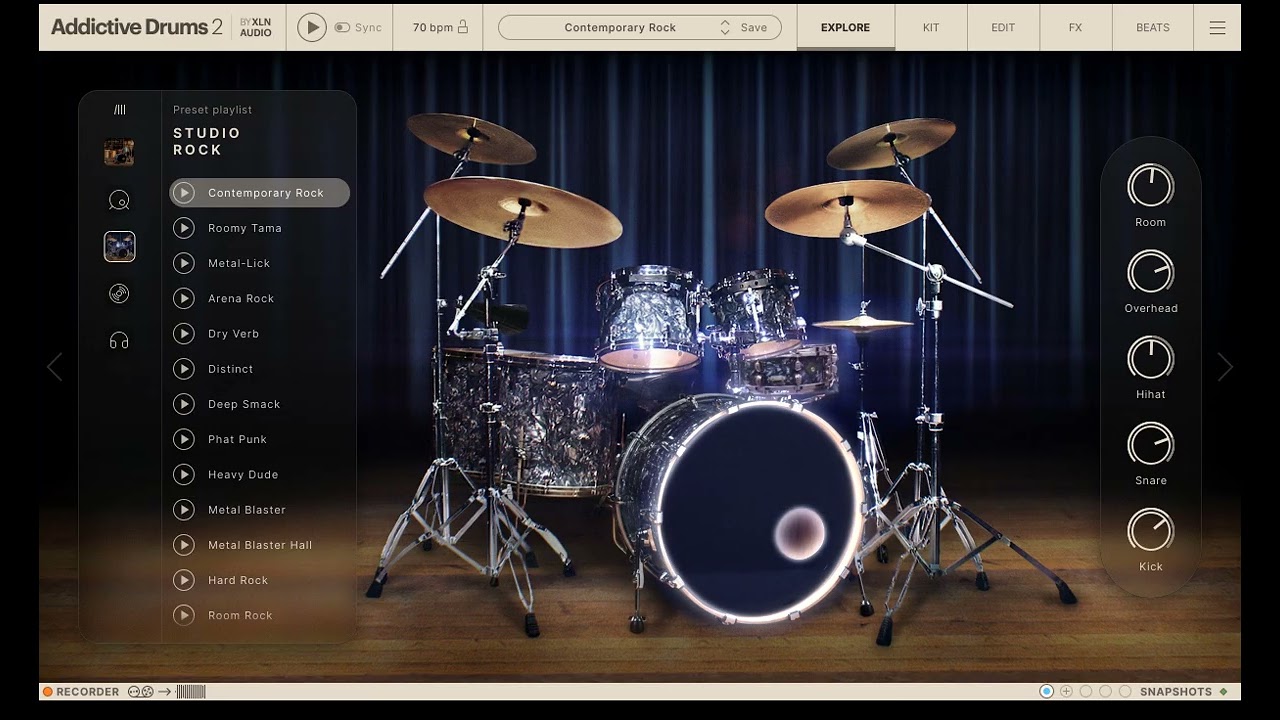The height and width of the screenshot is (720, 1280).
Task: Preview the Dry Verb preset play icon
Action: pos(184,333)
